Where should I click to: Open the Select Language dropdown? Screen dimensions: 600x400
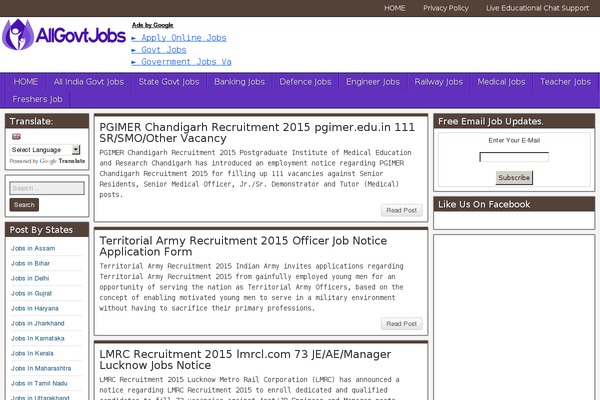coord(45,150)
